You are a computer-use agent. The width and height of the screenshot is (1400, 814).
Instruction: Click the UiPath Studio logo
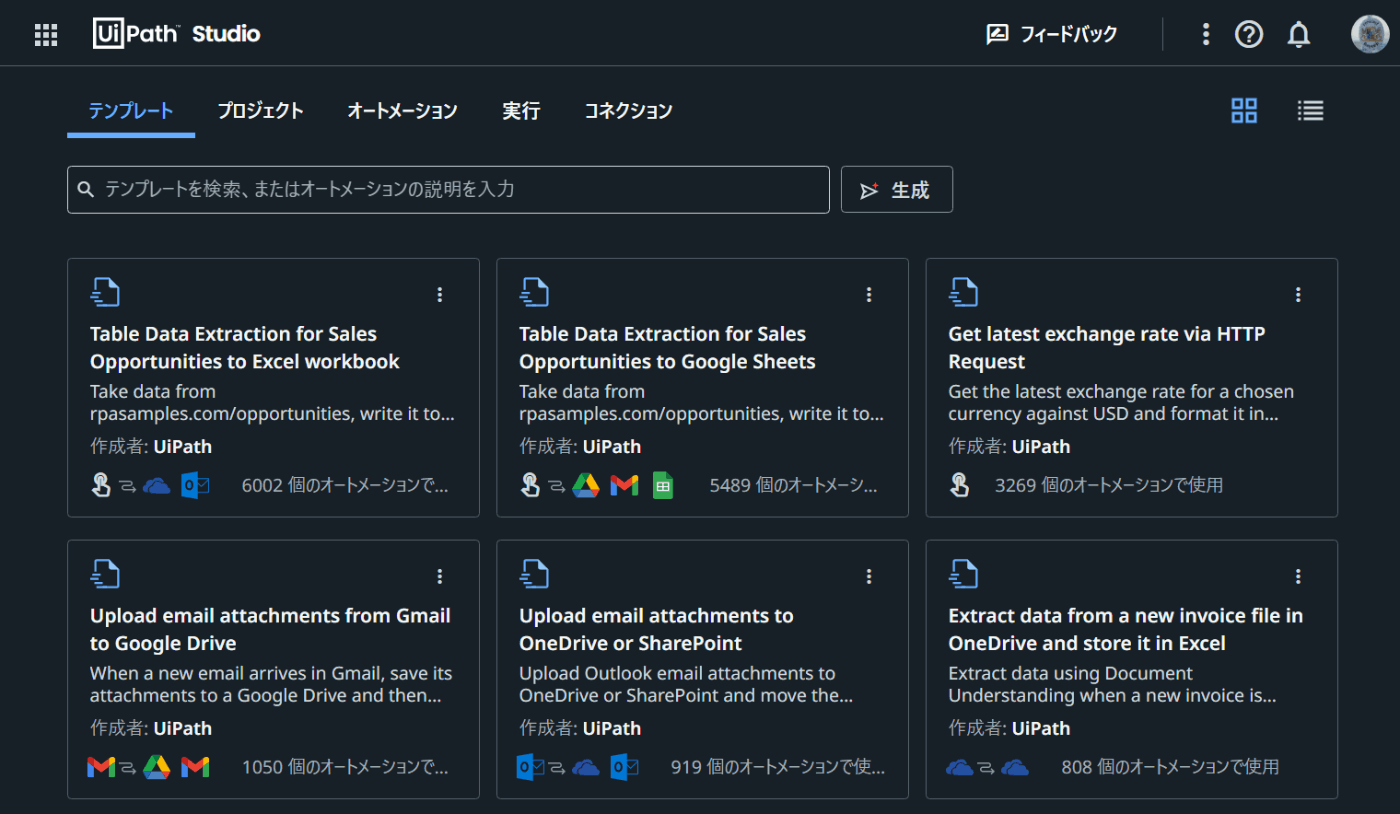click(x=177, y=34)
